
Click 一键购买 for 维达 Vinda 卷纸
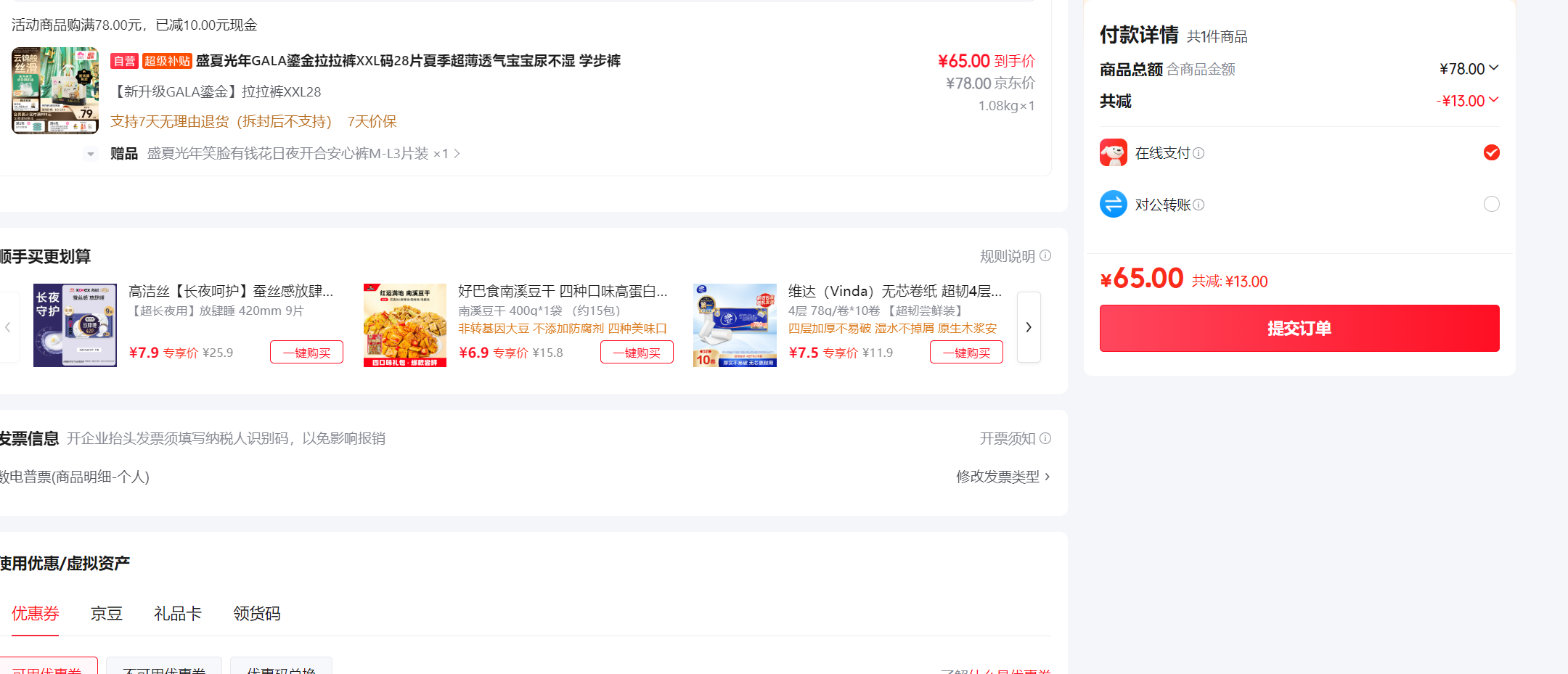pos(966,353)
